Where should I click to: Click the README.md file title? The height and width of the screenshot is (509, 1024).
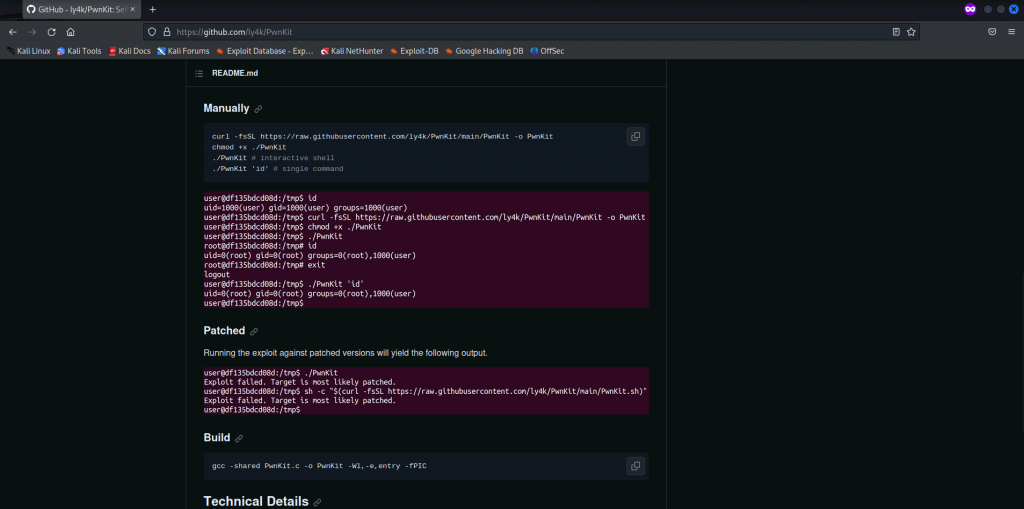235,73
